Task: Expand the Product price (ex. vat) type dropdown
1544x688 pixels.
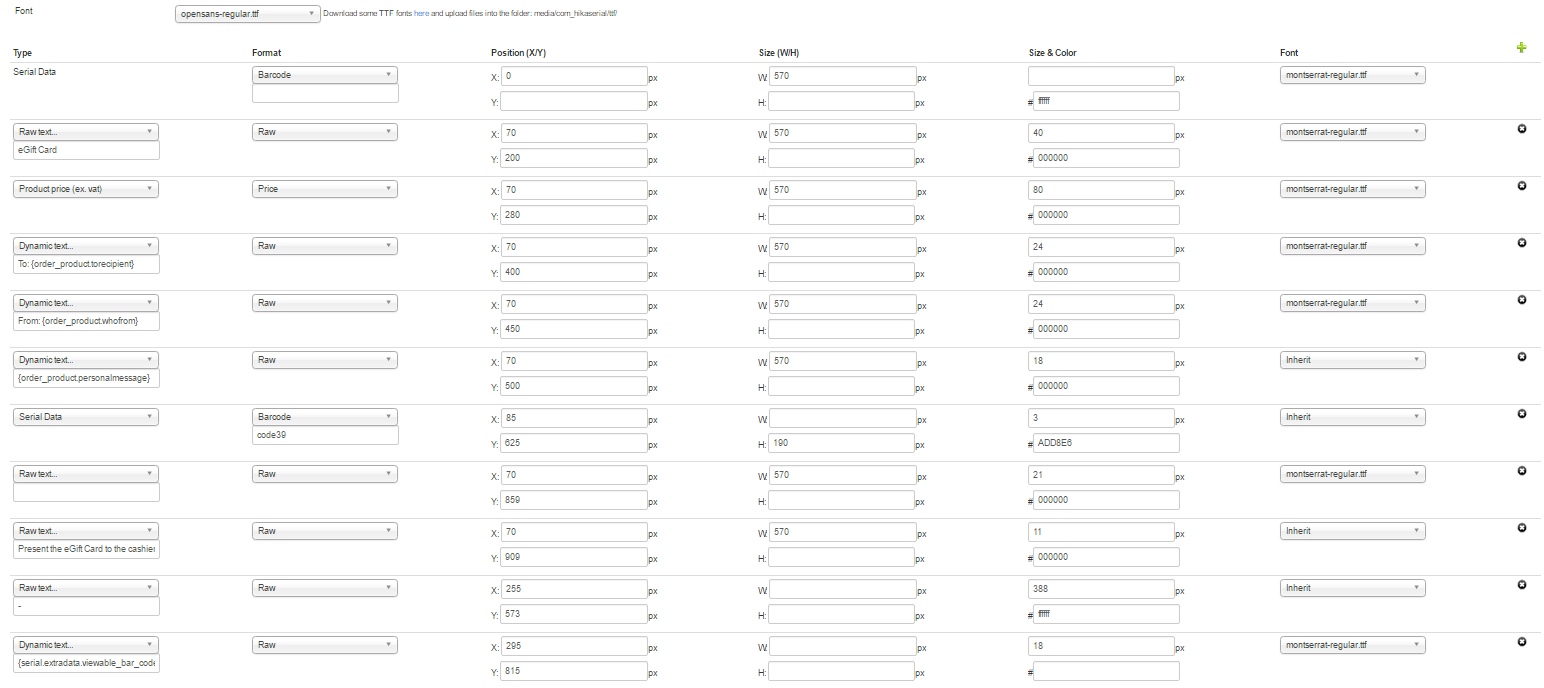Action: coord(86,189)
